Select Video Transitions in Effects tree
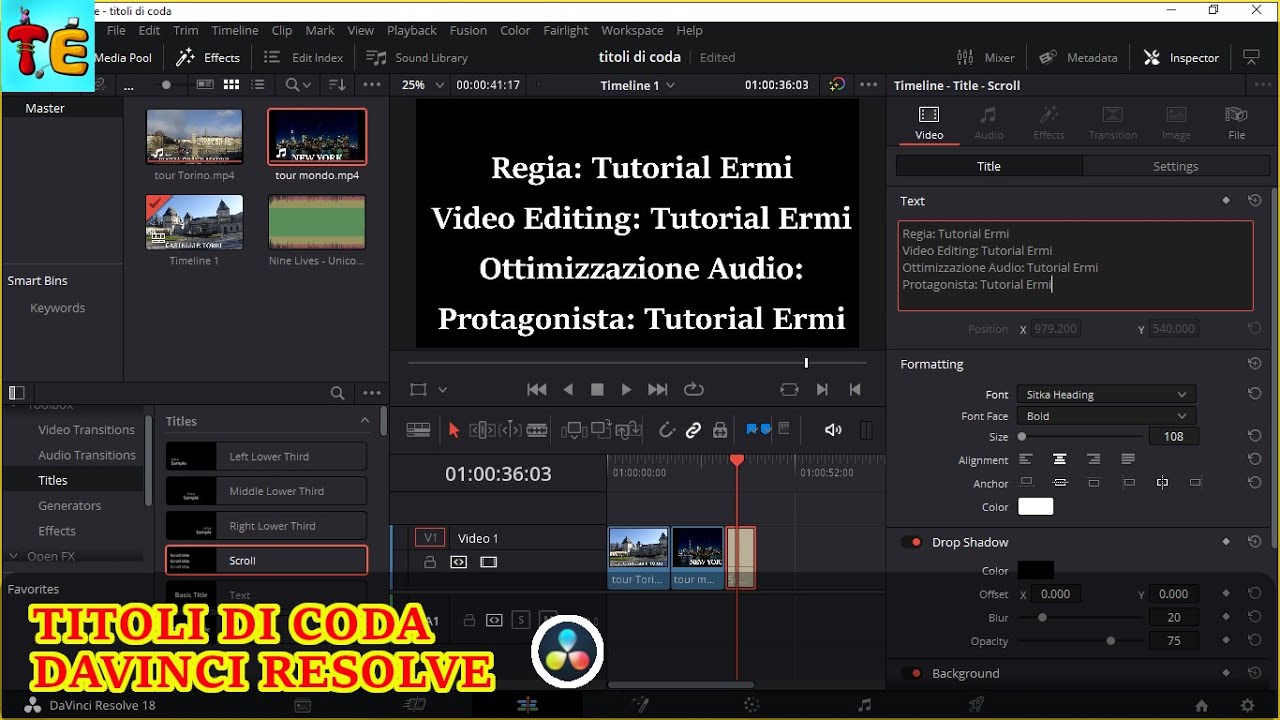This screenshot has height=720, width=1280. 86,429
